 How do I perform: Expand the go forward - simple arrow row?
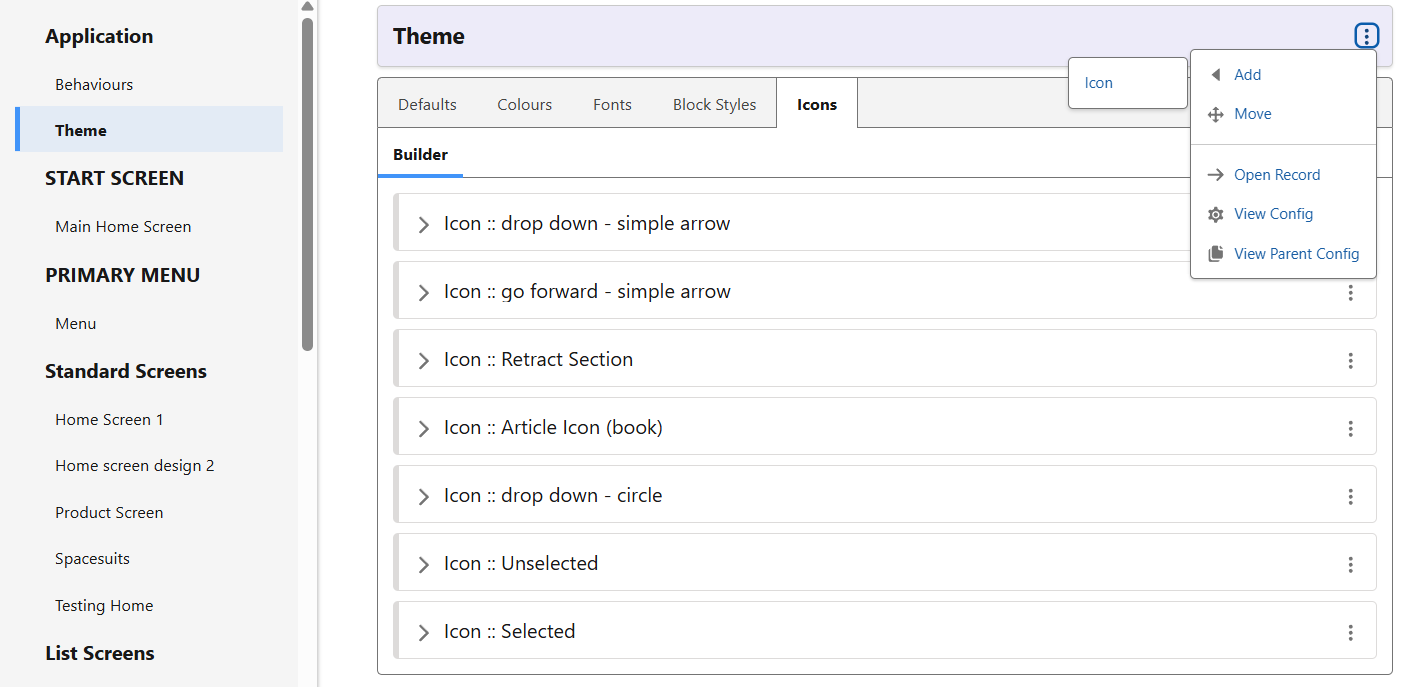coord(423,293)
